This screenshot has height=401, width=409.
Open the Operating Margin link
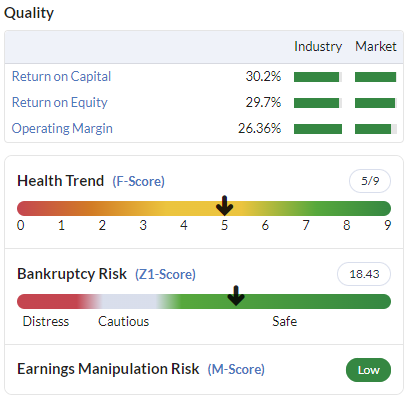tap(62, 129)
